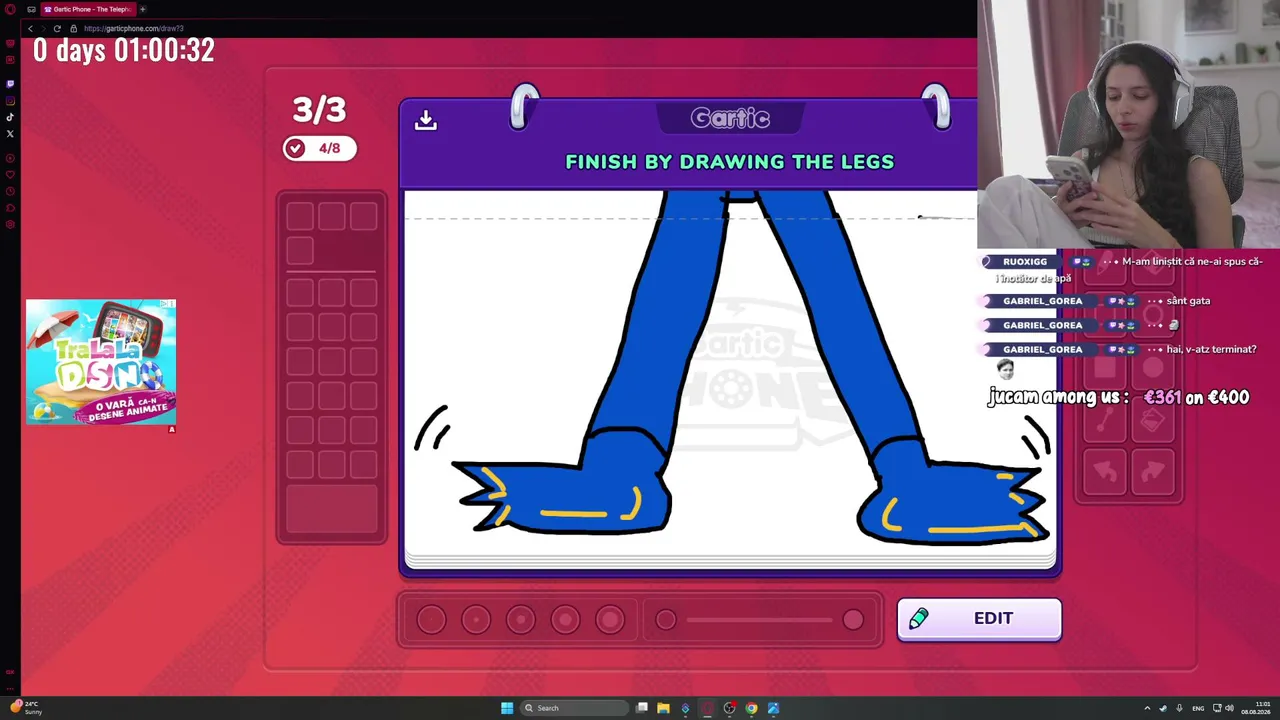Redo the stroke with the forward arrow

(1153, 471)
